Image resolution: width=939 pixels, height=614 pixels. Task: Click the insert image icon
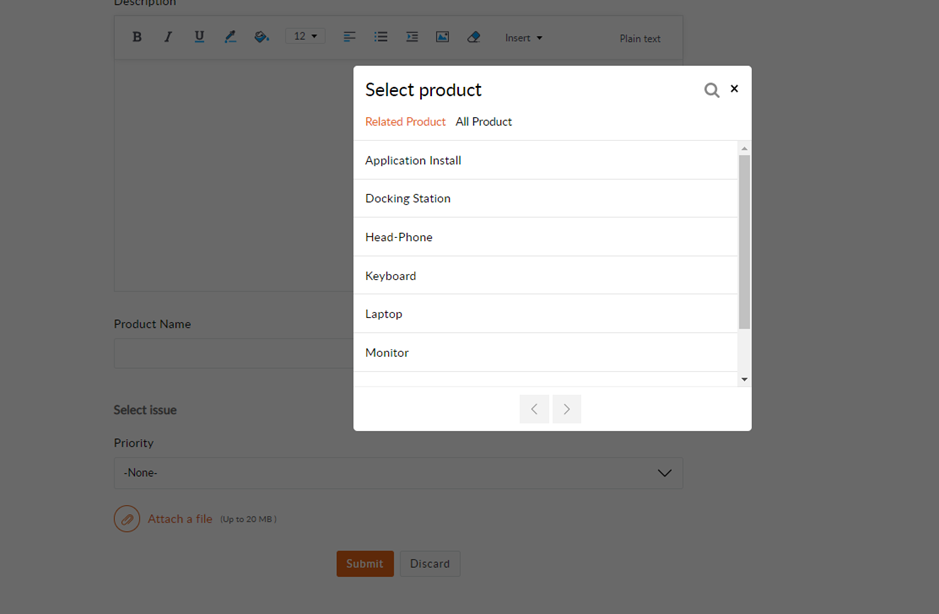pyautogui.click(x=442, y=37)
